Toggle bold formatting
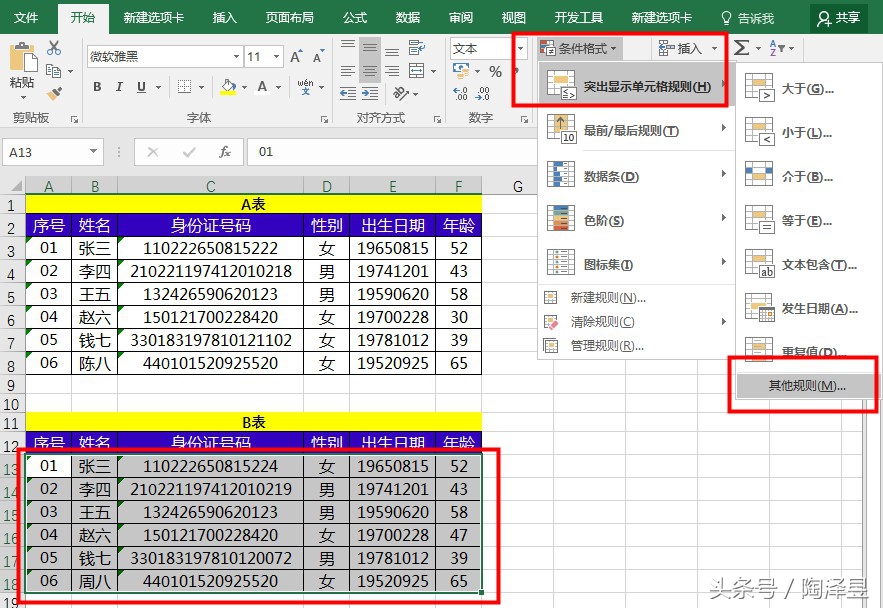Image resolution: width=883 pixels, height=608 pixels. pyautogui.click(x=97, y=88)
